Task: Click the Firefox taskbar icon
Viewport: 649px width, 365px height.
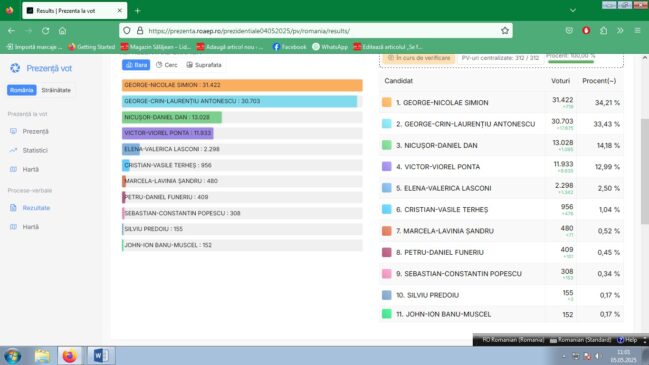Action: [70, 355]
